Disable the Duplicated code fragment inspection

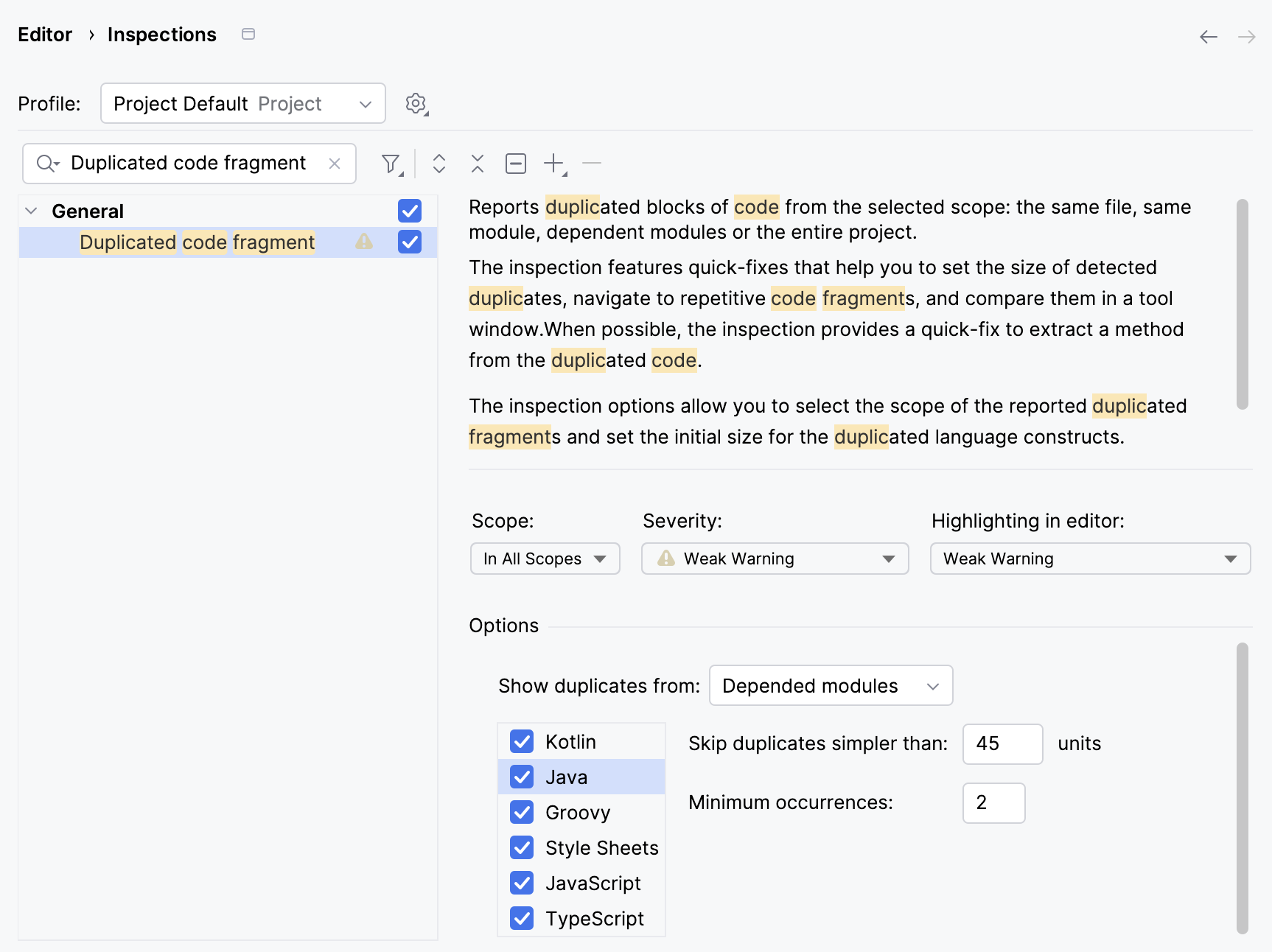410,242
